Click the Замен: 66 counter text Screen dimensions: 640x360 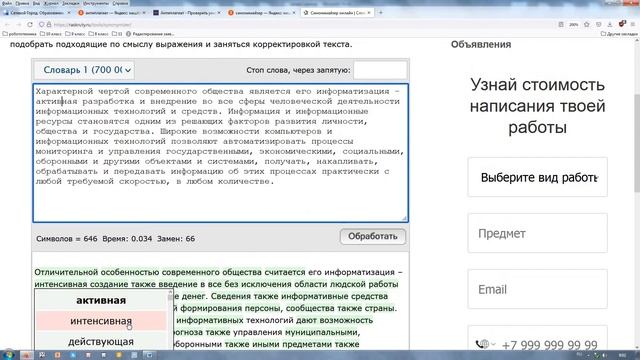tap(176, 239)
